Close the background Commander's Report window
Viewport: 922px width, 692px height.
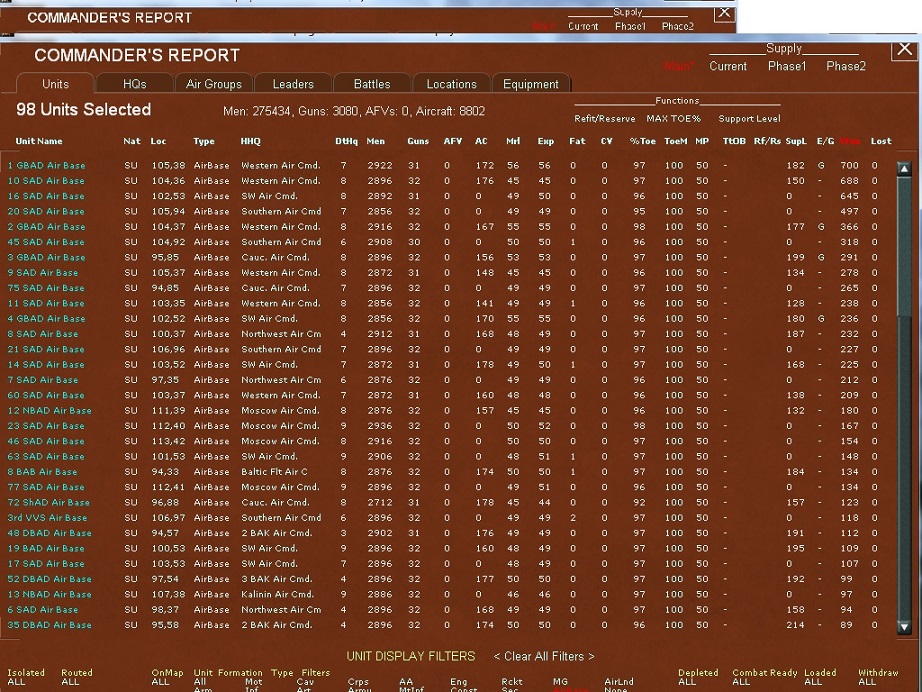(x=724, y=13)
